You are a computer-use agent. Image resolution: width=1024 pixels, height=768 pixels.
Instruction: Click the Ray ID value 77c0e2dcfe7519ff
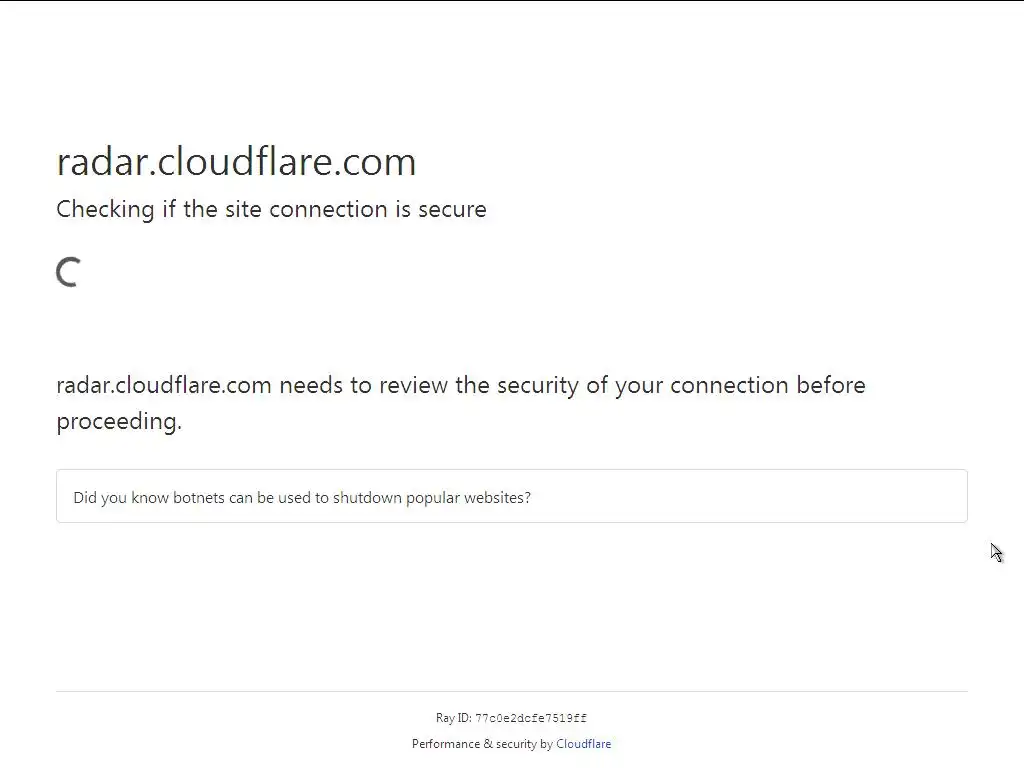pos(530,719)
